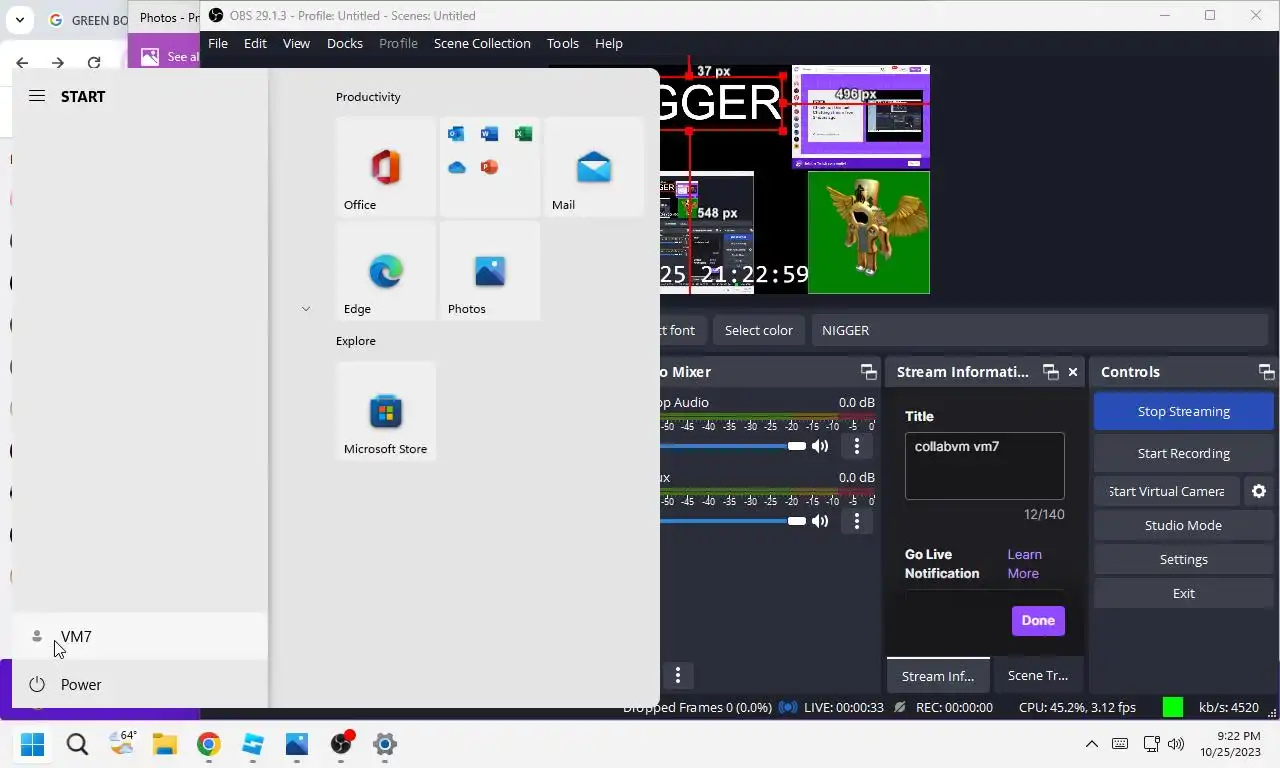Click the OneDrive icon in the Office folder tile
Image resolution: width=1280 pixels, height=768 pixels.
[x=456, y=167]
